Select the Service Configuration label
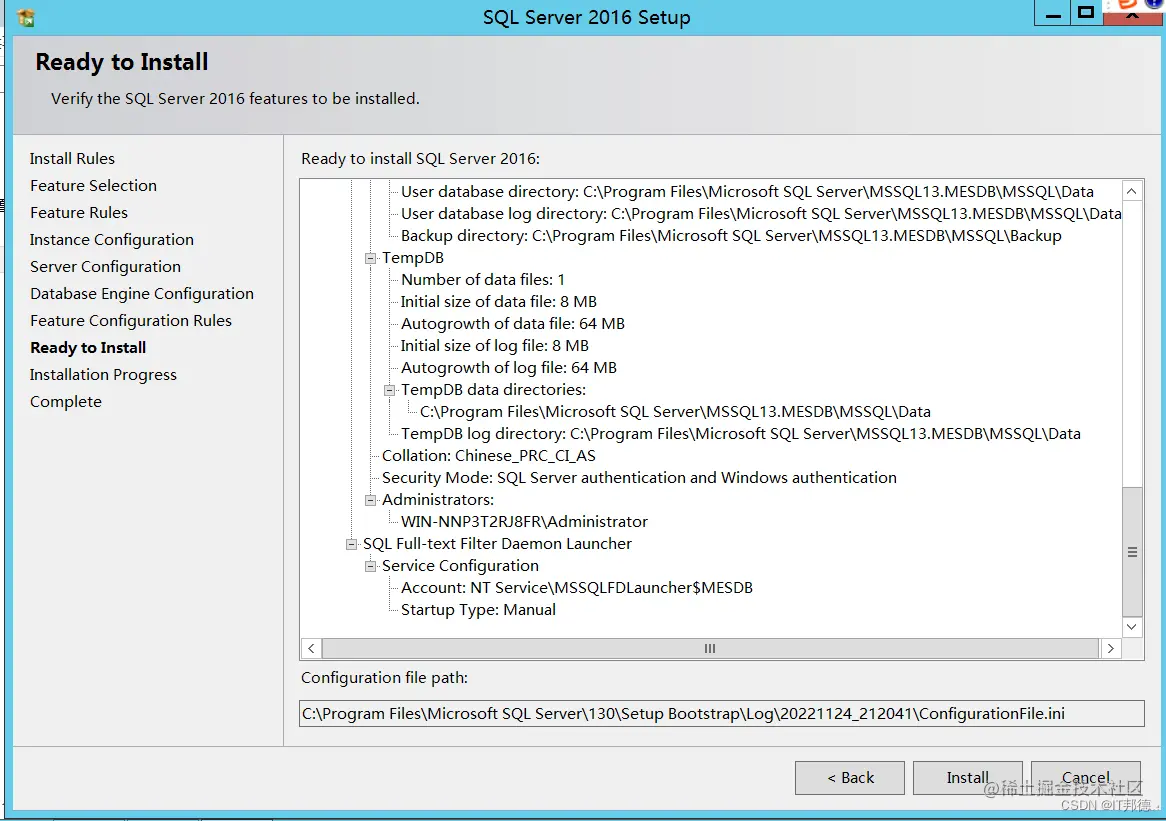The width and height of the screenshot is (1166, 821). point(460,566)
